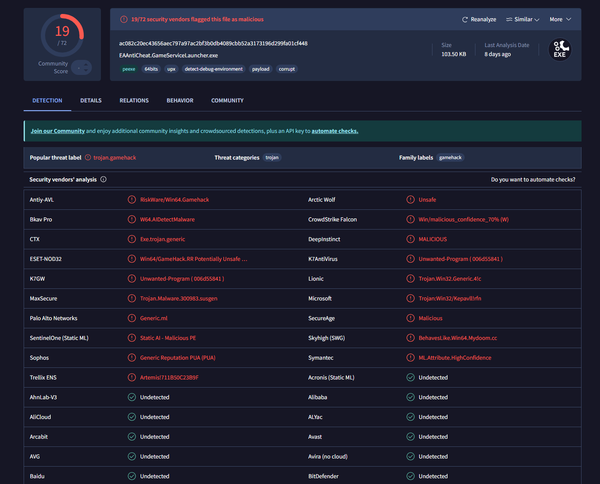
Task: Click the Join our Community link
Action: tap(63, 131)
